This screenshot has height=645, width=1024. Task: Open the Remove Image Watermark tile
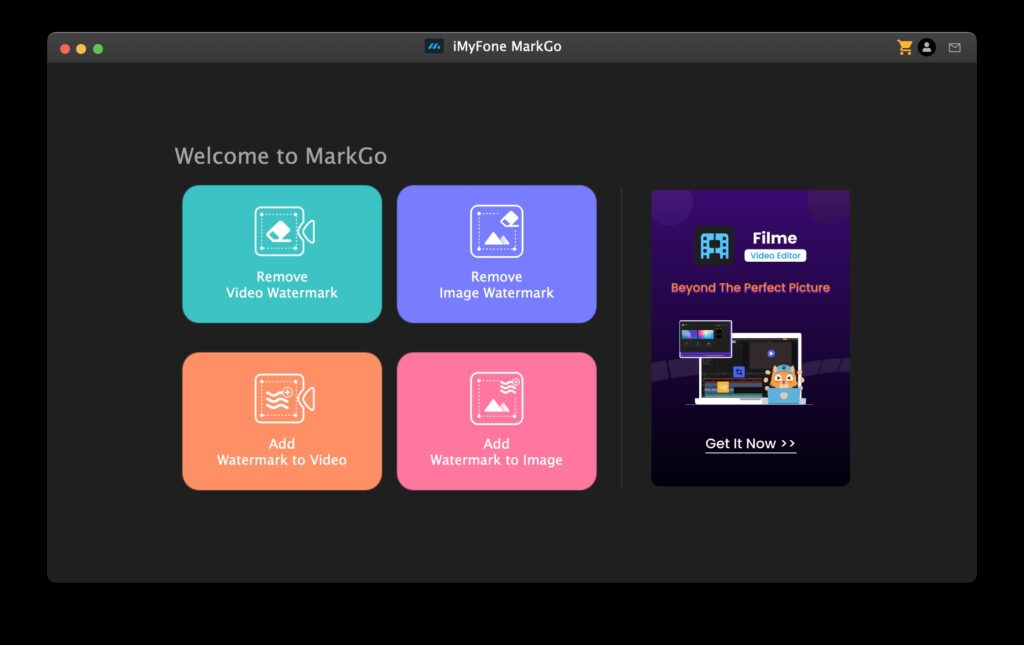(496, 254)
